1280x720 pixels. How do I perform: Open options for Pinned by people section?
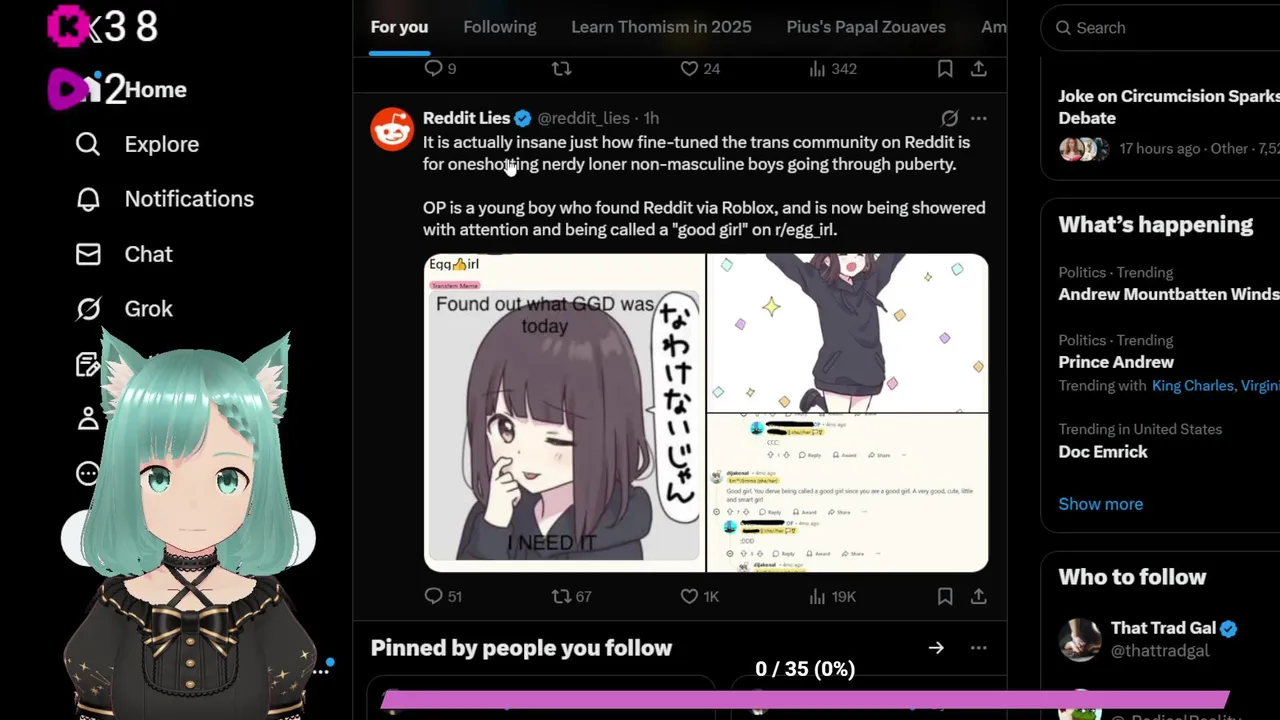click(x=979, y=648)
